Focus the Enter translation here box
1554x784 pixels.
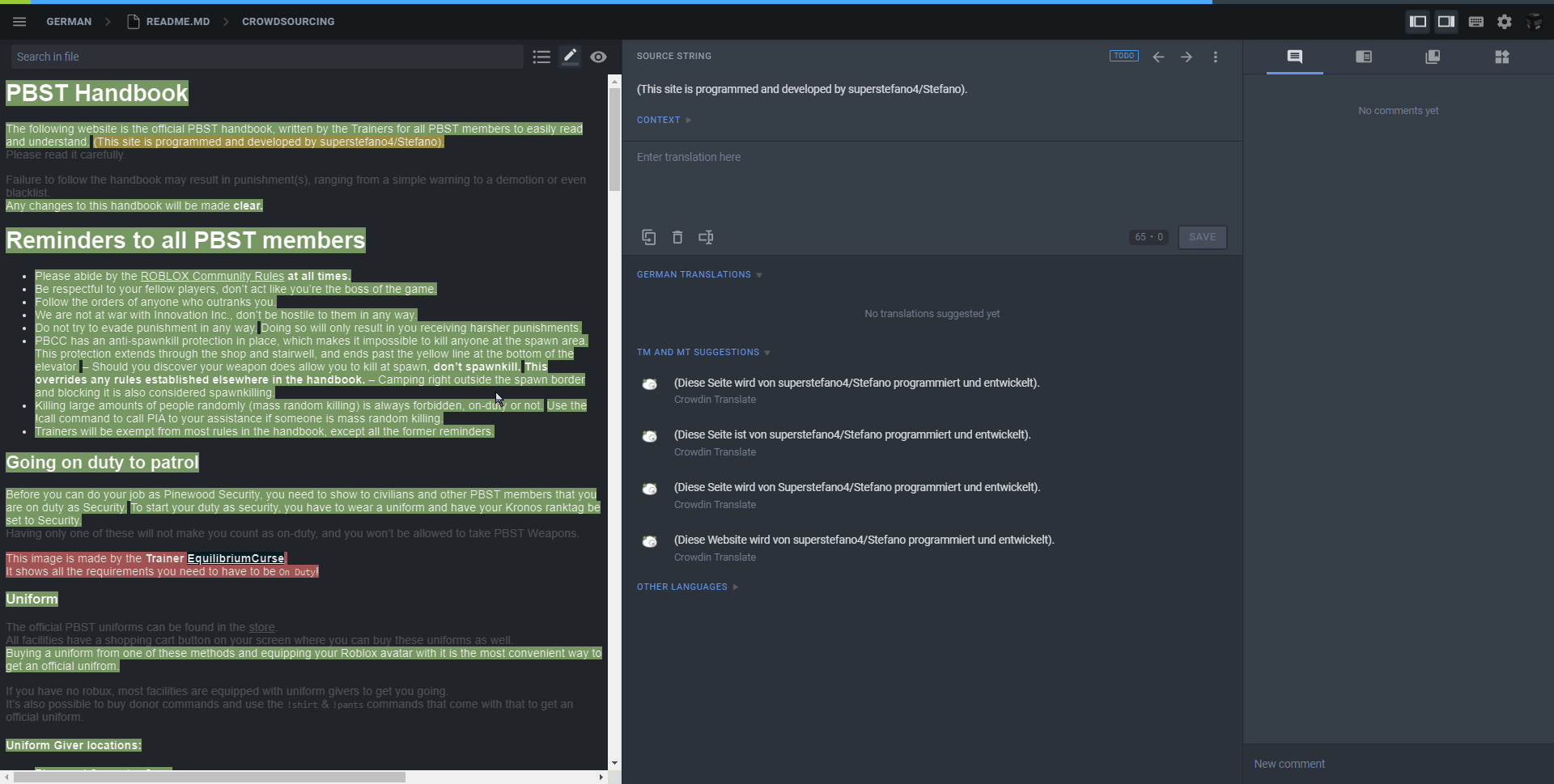pyautogui.click(x=932, y=182)
